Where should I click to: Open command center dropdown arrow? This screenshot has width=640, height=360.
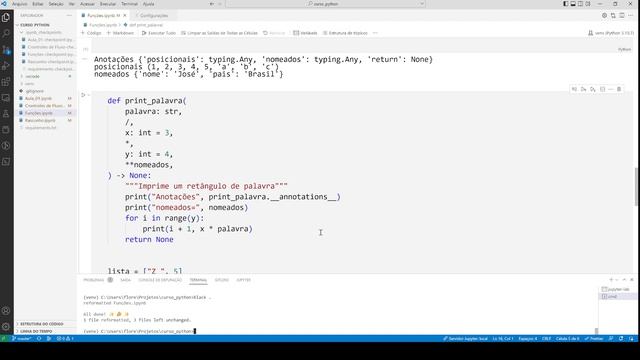pos(422,4)
